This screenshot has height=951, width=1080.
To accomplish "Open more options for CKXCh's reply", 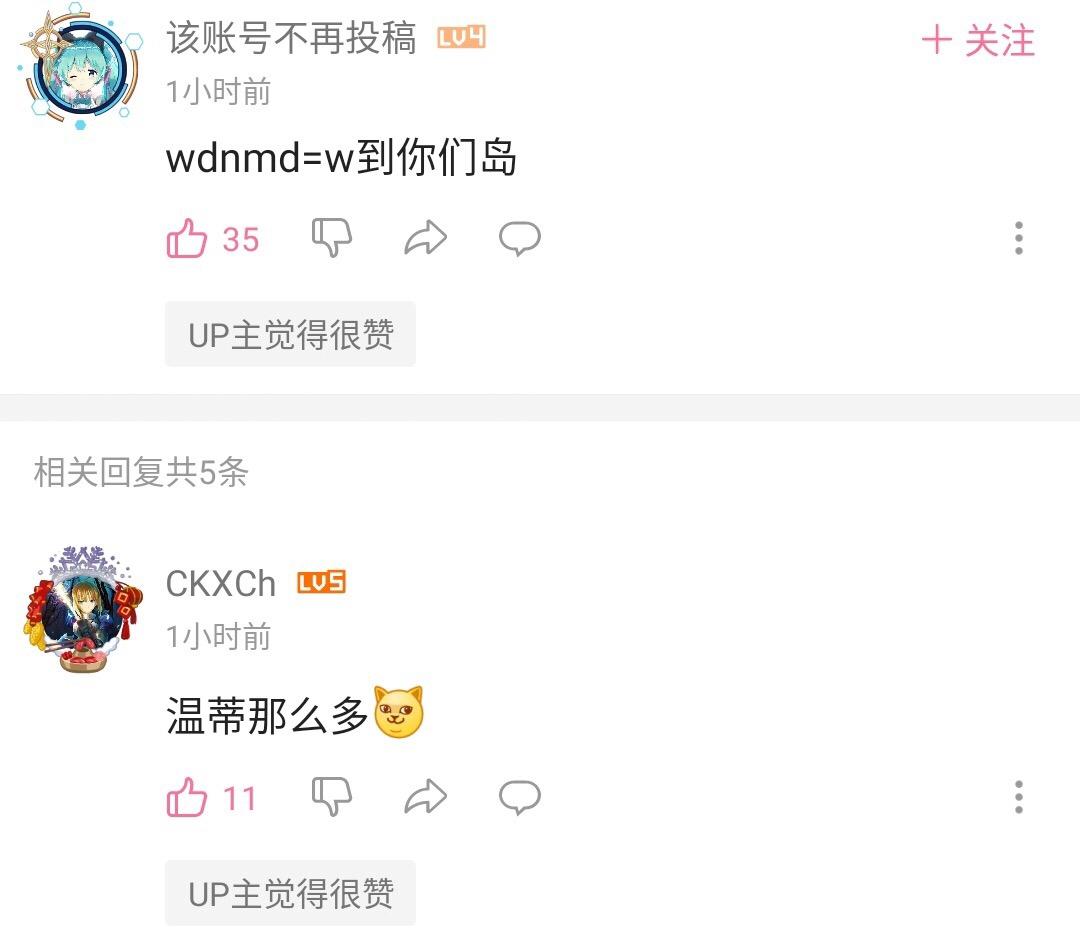I will 1019,797.
